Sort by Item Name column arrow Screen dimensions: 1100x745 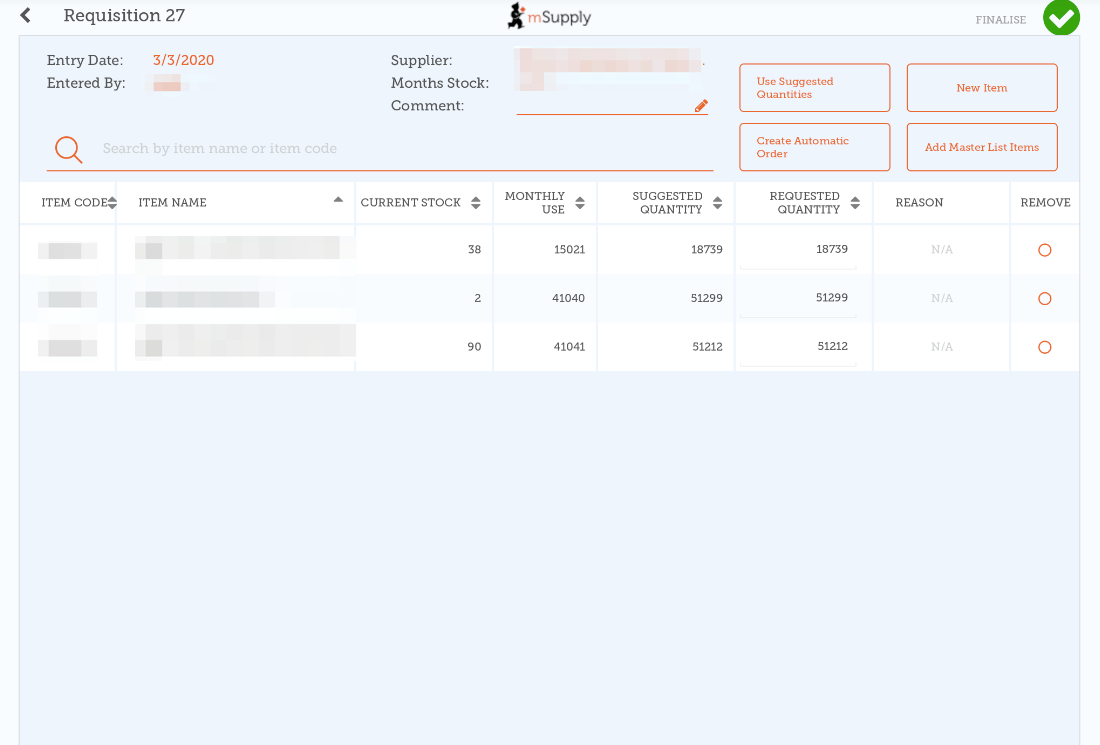(338, 200)
